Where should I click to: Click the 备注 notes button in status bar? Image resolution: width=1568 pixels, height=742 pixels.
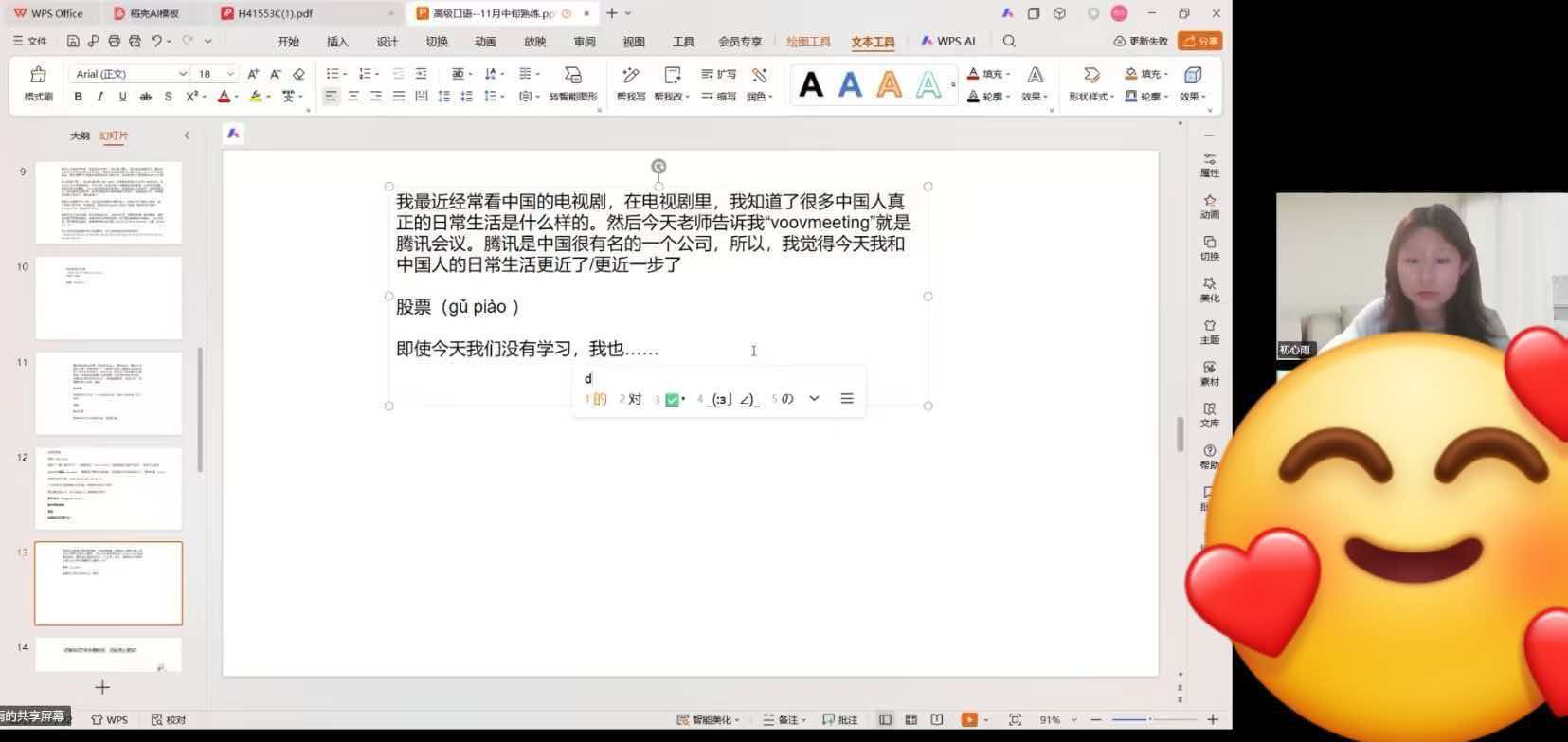tap(783, 719)
